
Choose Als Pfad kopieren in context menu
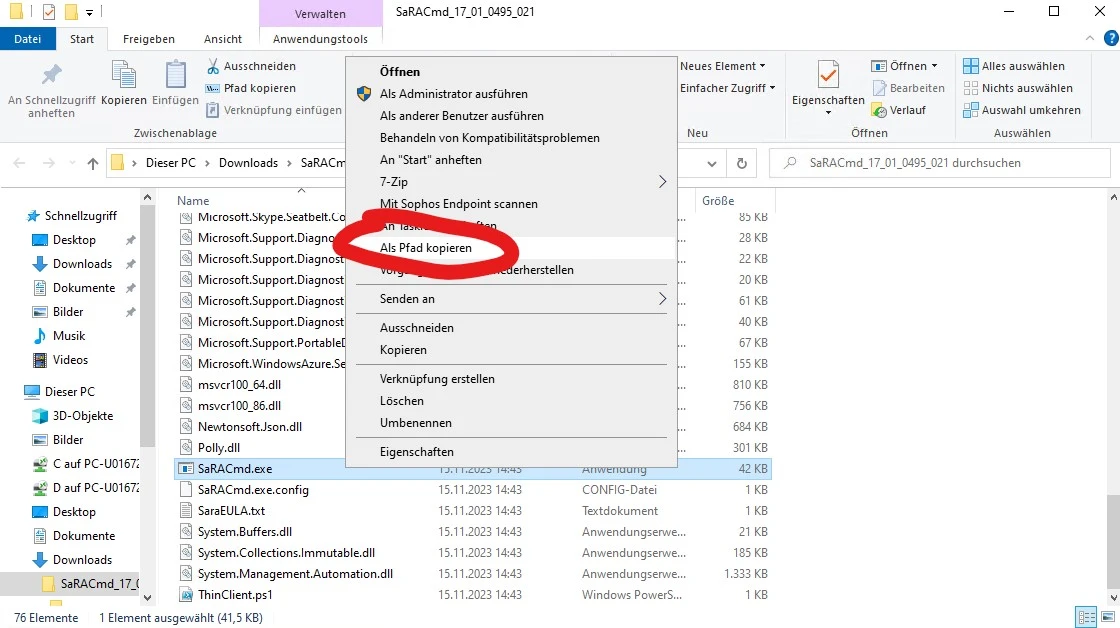[426, 247]
